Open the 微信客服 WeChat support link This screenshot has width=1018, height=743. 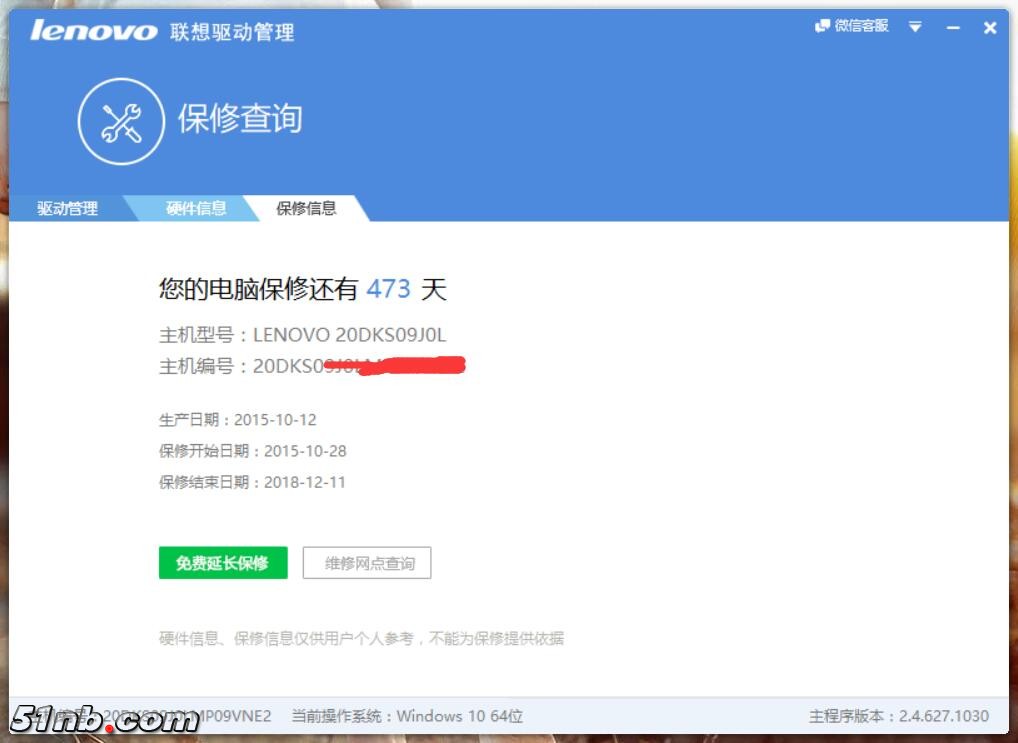[851, 26]
